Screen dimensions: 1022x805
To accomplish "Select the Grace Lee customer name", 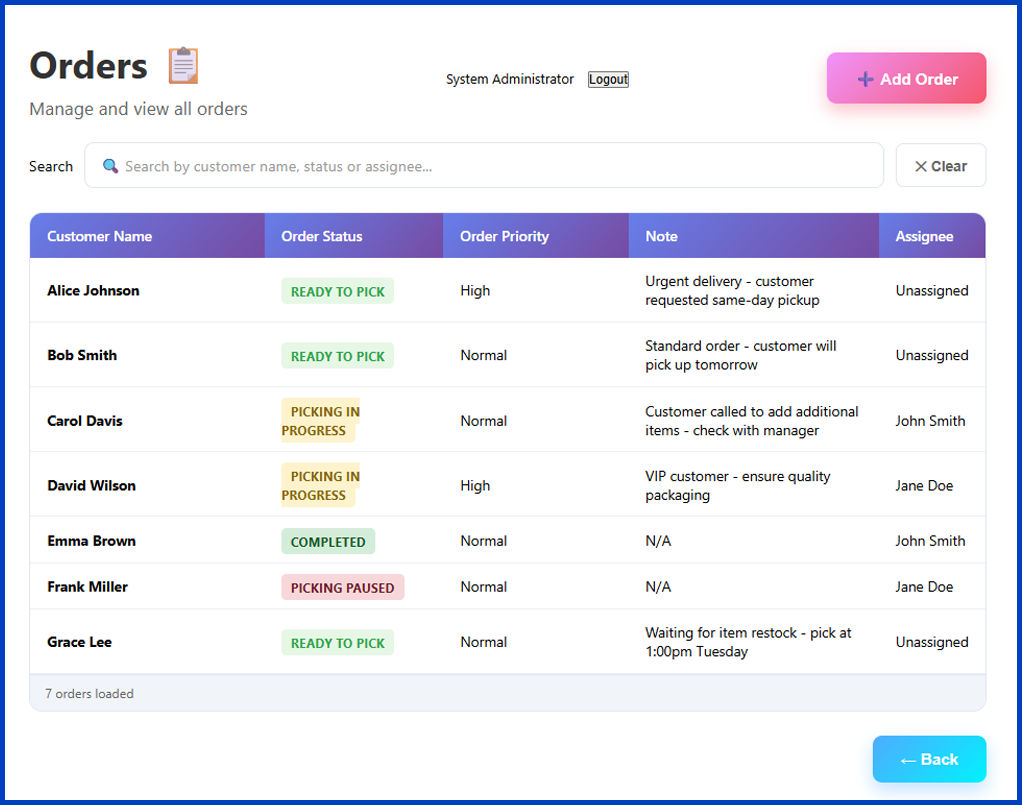I will tap(80, 642).
